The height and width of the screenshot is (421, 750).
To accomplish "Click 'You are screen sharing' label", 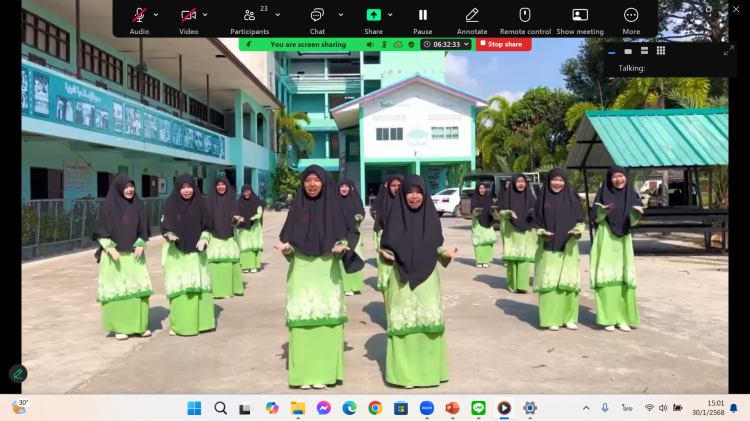I will point(308,44).
